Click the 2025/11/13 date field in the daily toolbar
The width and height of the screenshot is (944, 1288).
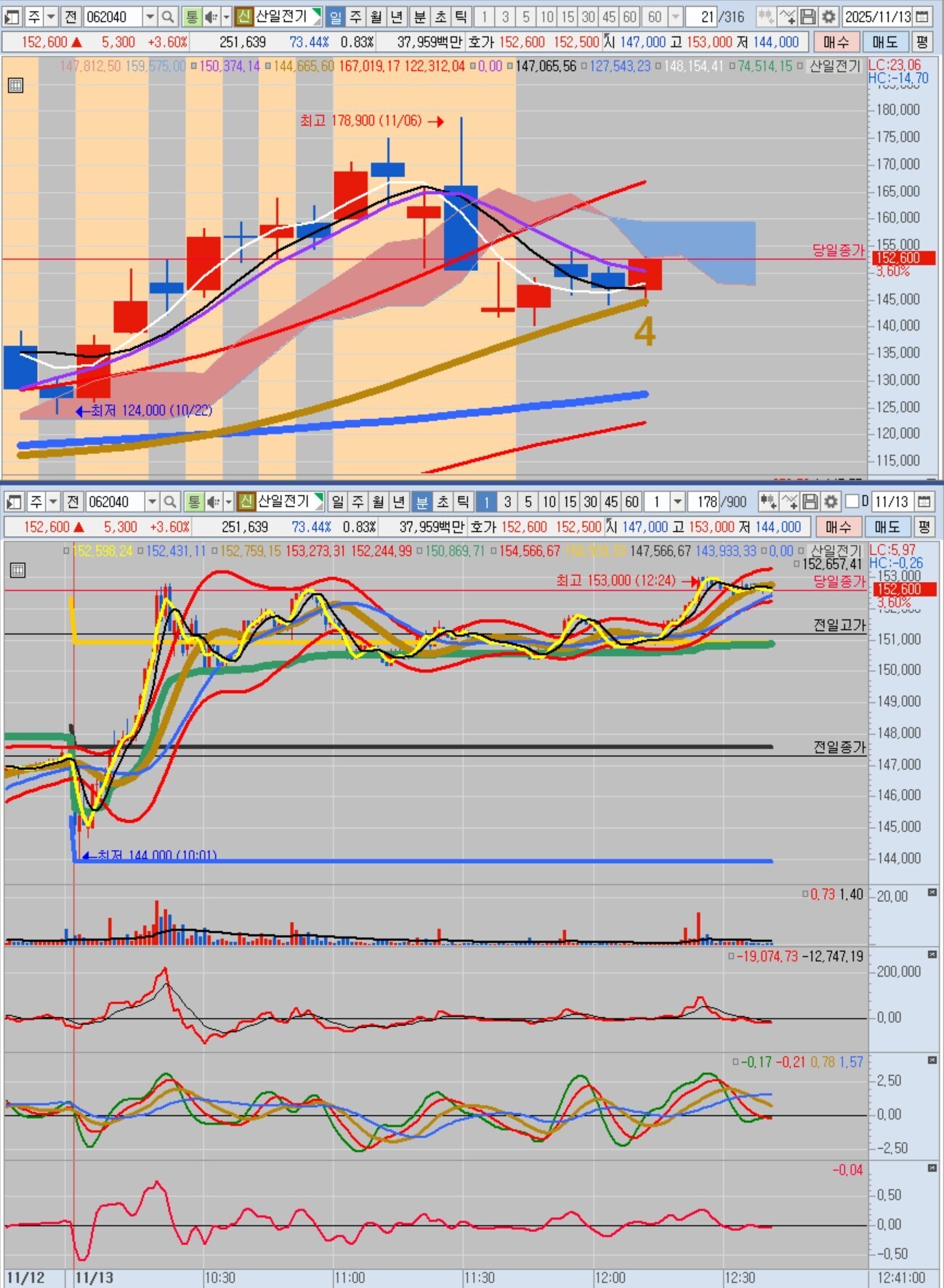coord(876,16)
